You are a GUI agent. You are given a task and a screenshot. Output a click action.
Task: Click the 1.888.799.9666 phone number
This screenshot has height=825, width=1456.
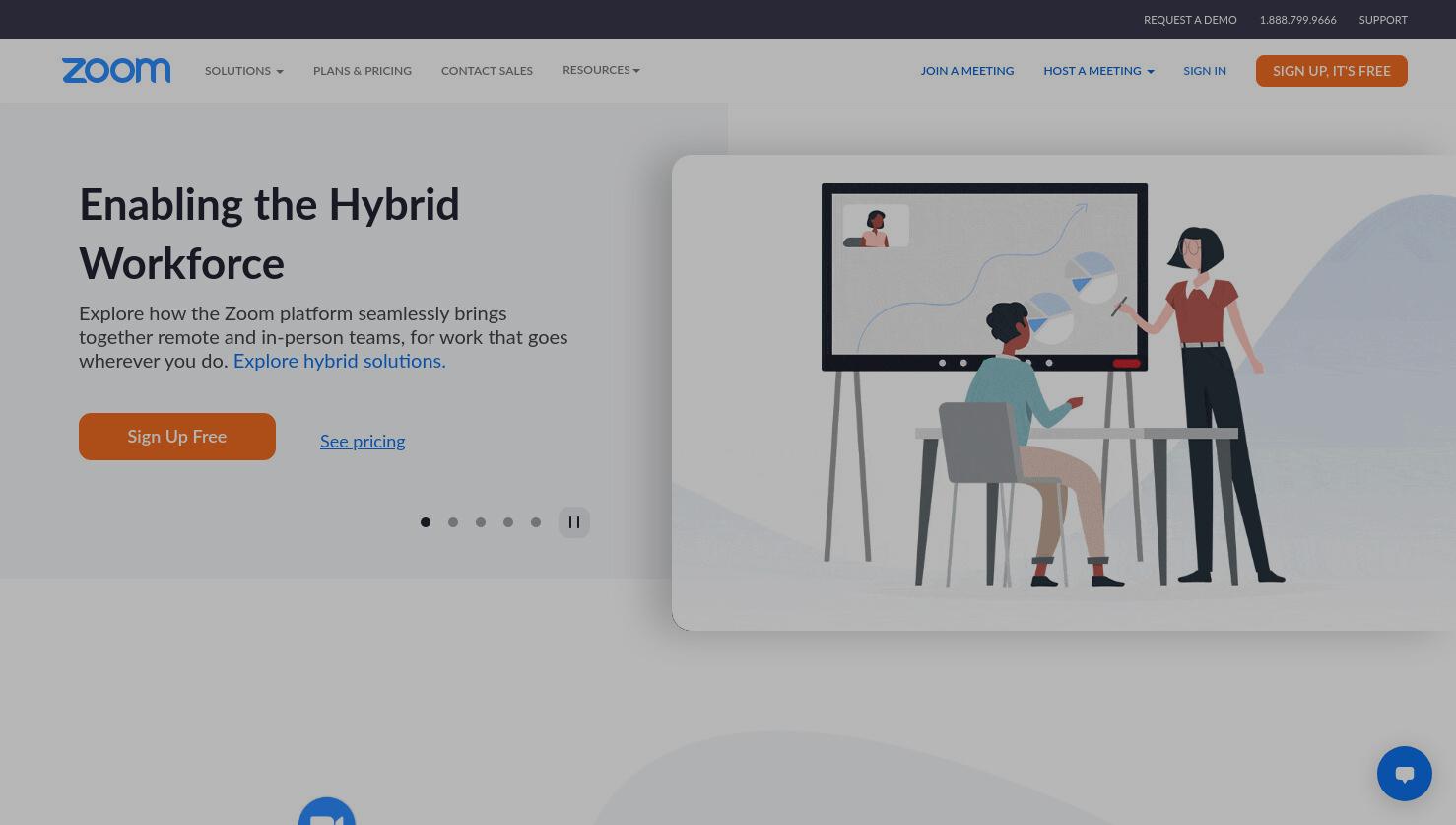pyautogui.click(x=1297, y=20)
